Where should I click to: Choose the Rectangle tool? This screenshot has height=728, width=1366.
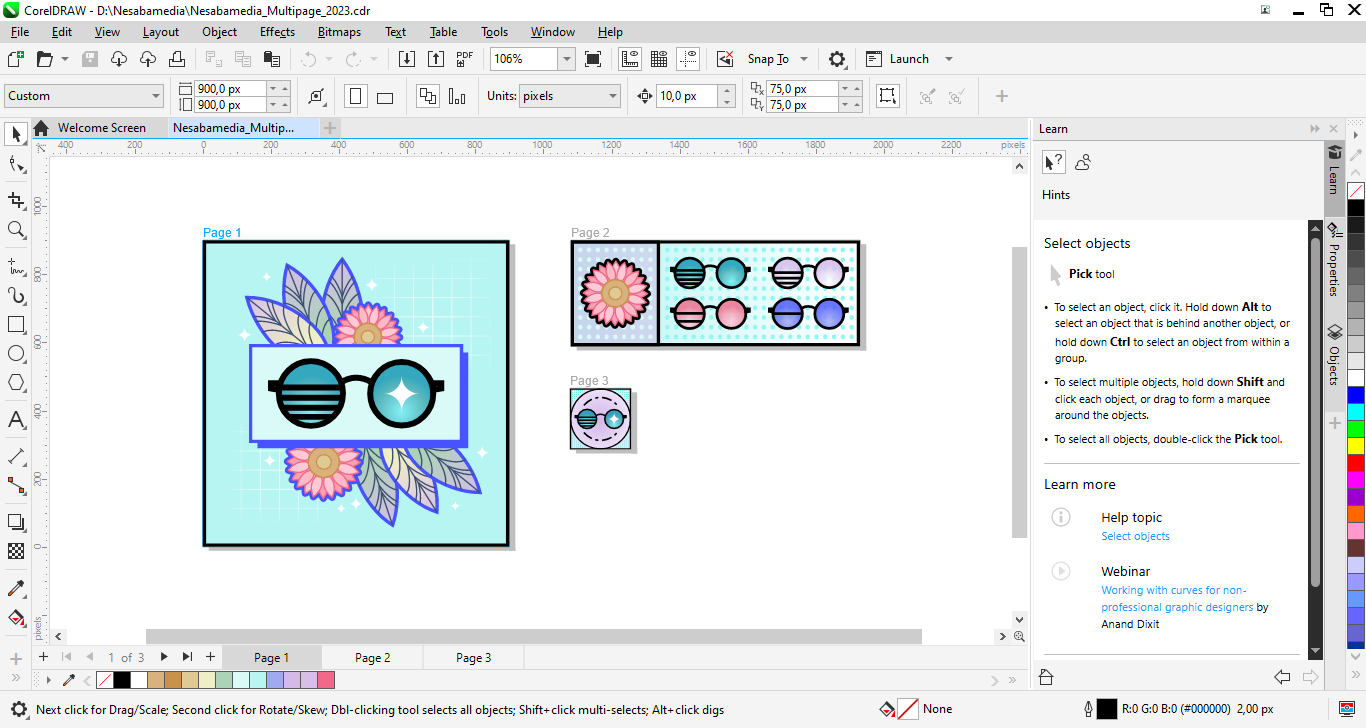coord(16,325)
